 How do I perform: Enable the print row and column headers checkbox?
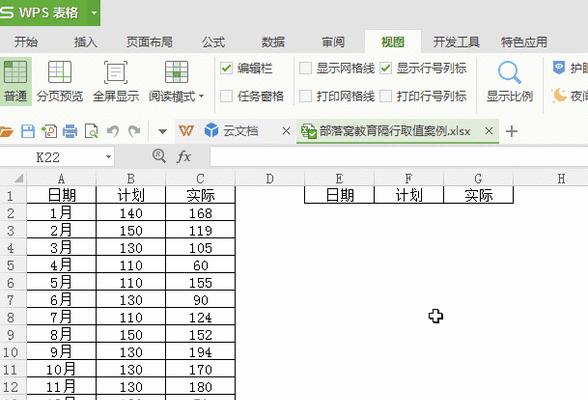coord(386,96)
